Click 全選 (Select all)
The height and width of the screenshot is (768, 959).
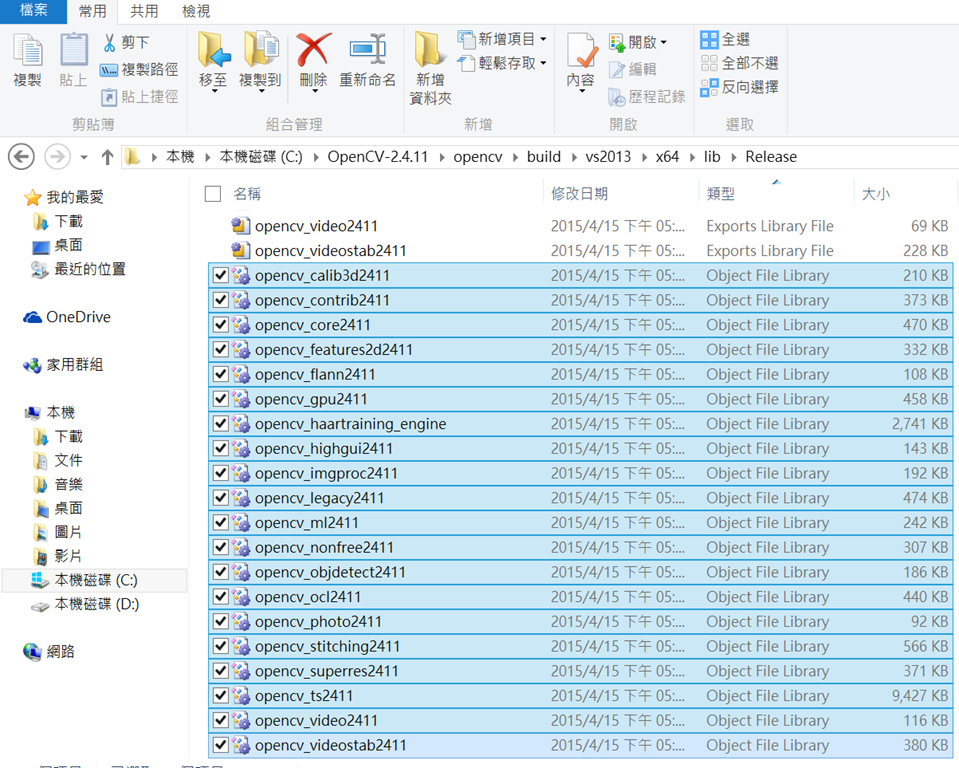tap(725, 40)
